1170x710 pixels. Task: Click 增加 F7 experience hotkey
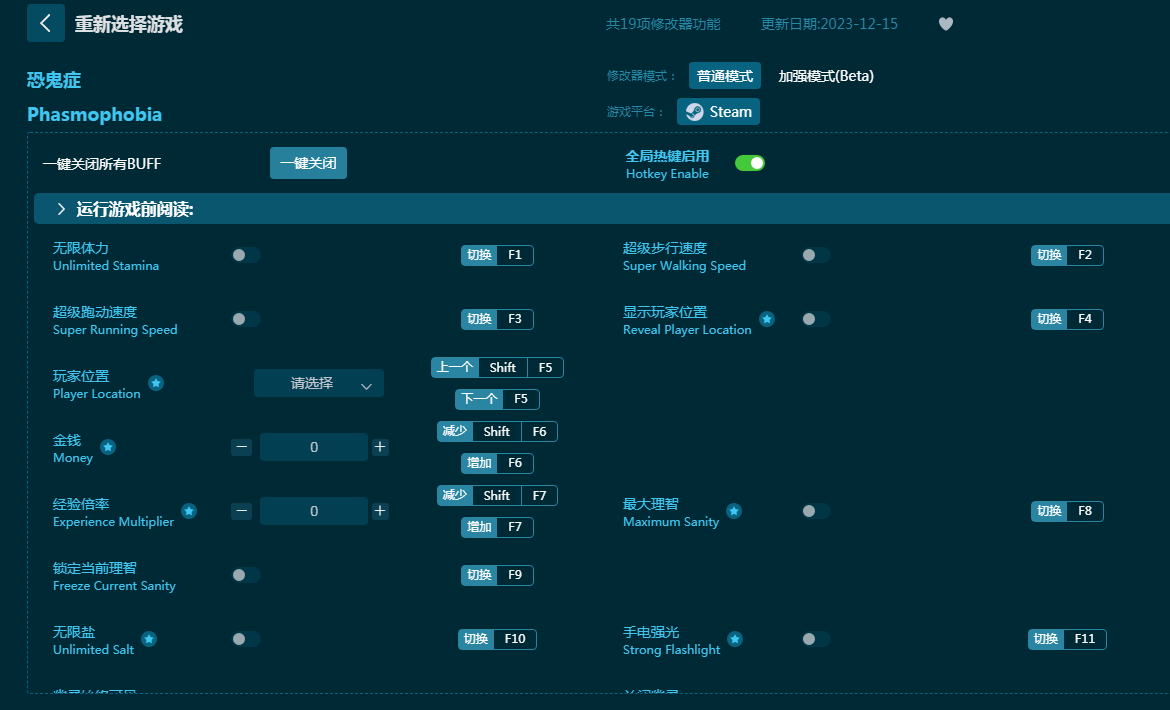click(497, 527)
